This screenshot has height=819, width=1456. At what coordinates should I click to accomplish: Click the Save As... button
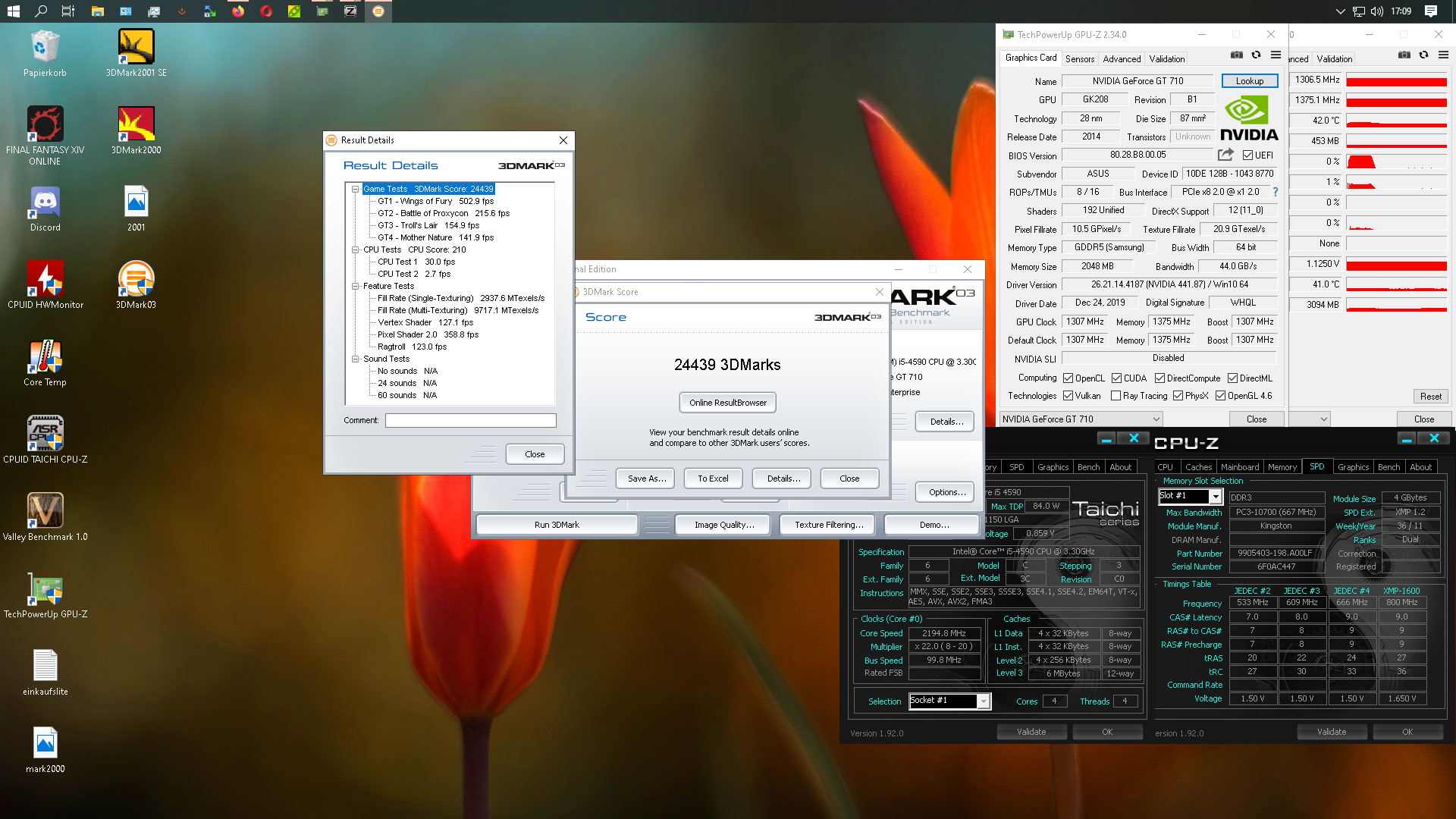[x=647, y=479]
